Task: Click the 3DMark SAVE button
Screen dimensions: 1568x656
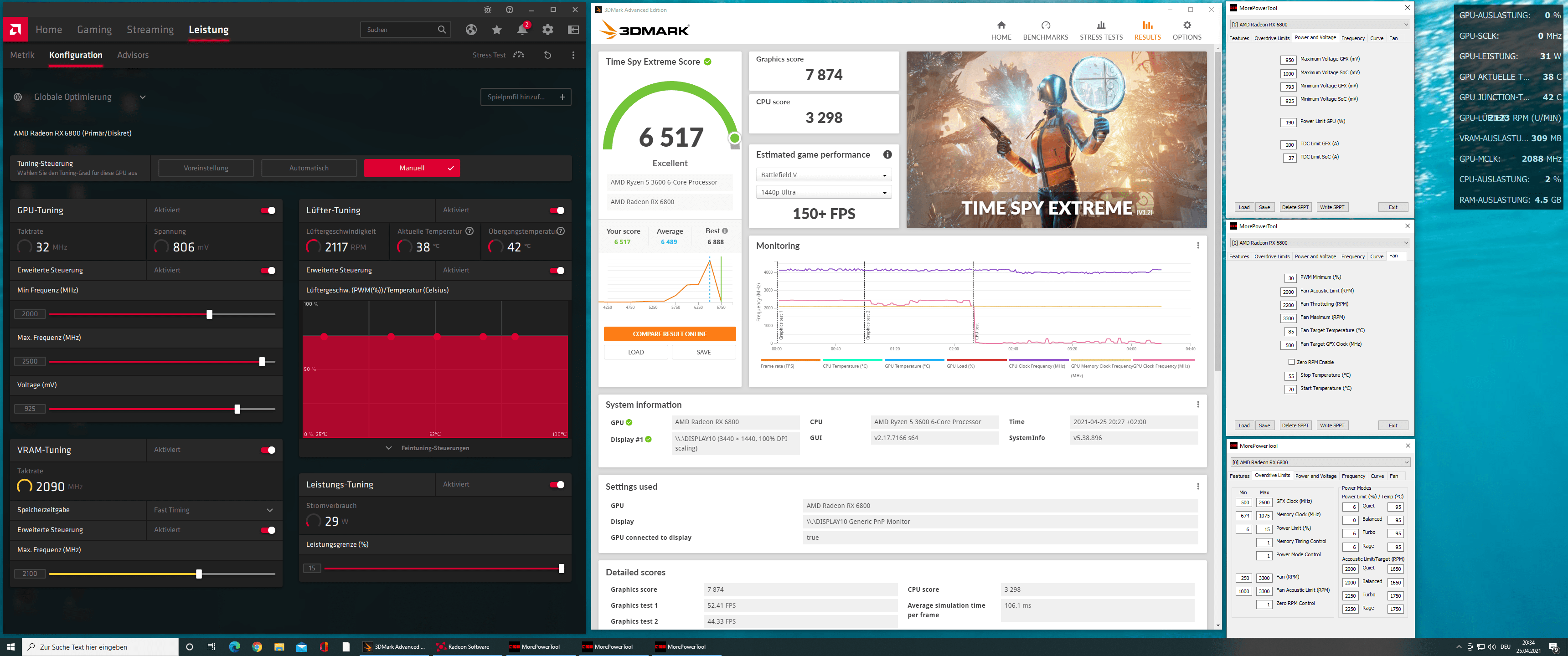Action: [704, 352]
